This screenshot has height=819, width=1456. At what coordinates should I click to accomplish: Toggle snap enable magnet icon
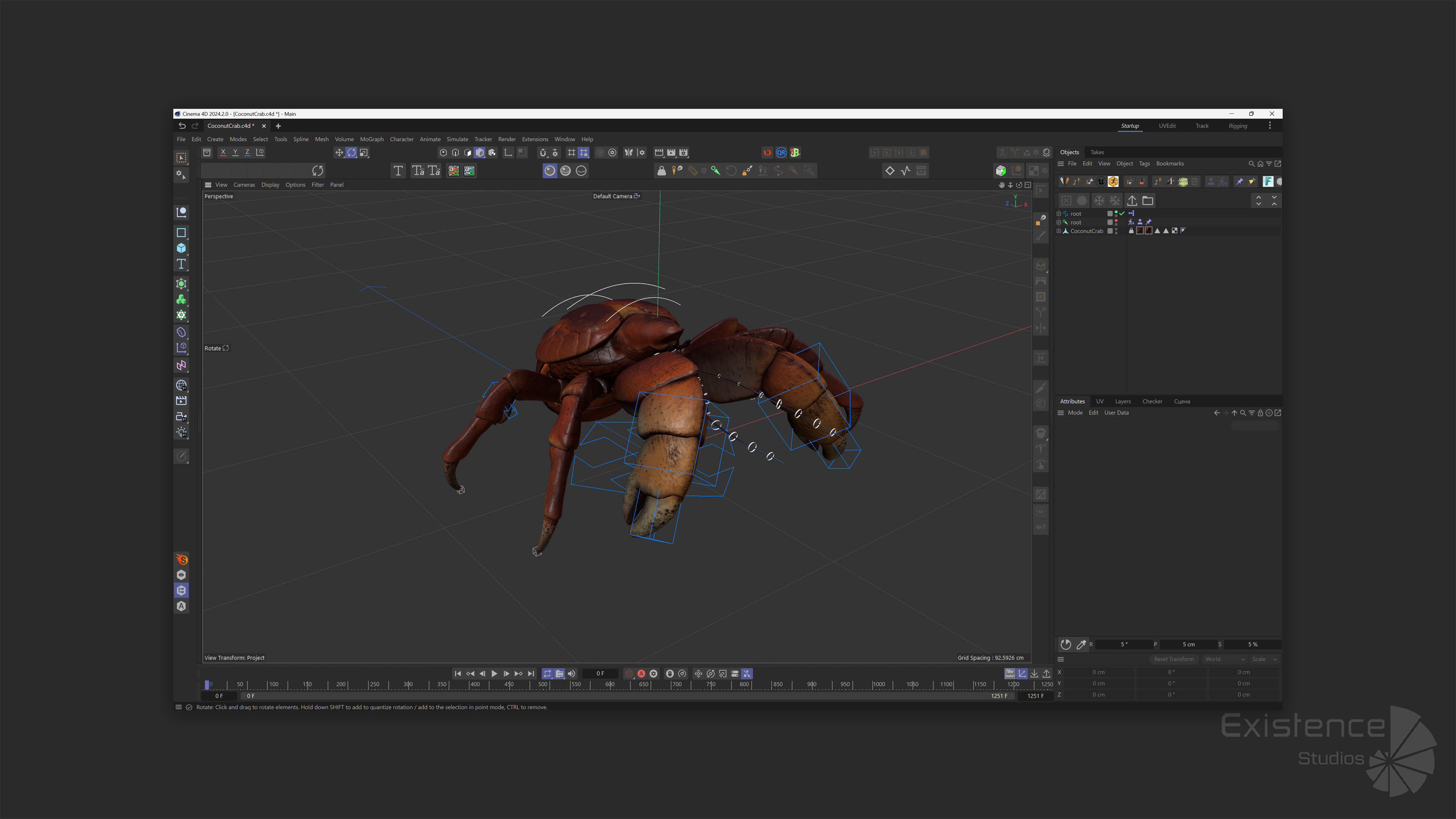543,152
